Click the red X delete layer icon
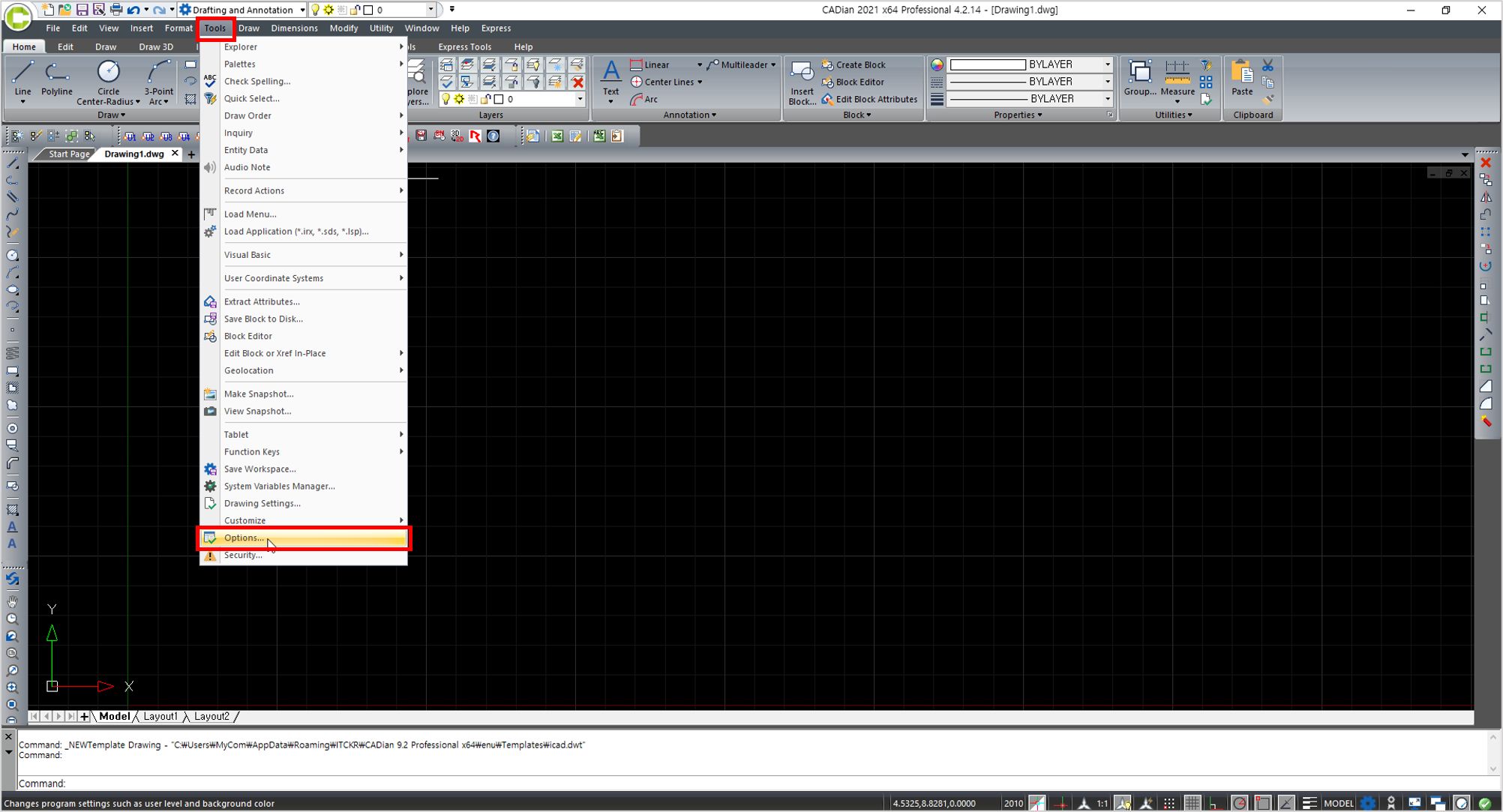This screenshot has width=1503, height=812. [577, 82]
